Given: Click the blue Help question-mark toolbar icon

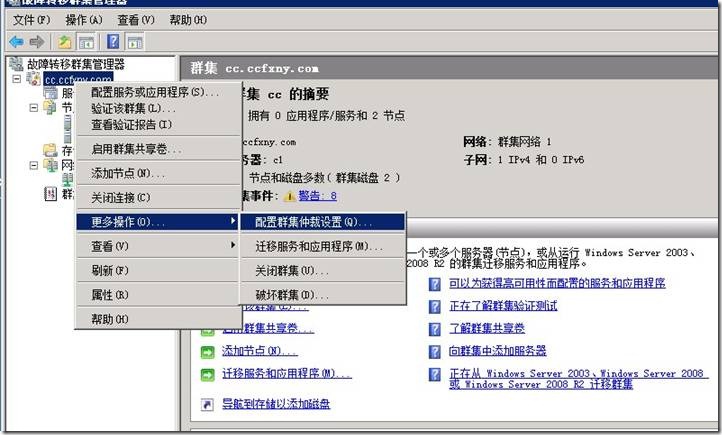Looking at the screenshot, I should pos(113,42).
